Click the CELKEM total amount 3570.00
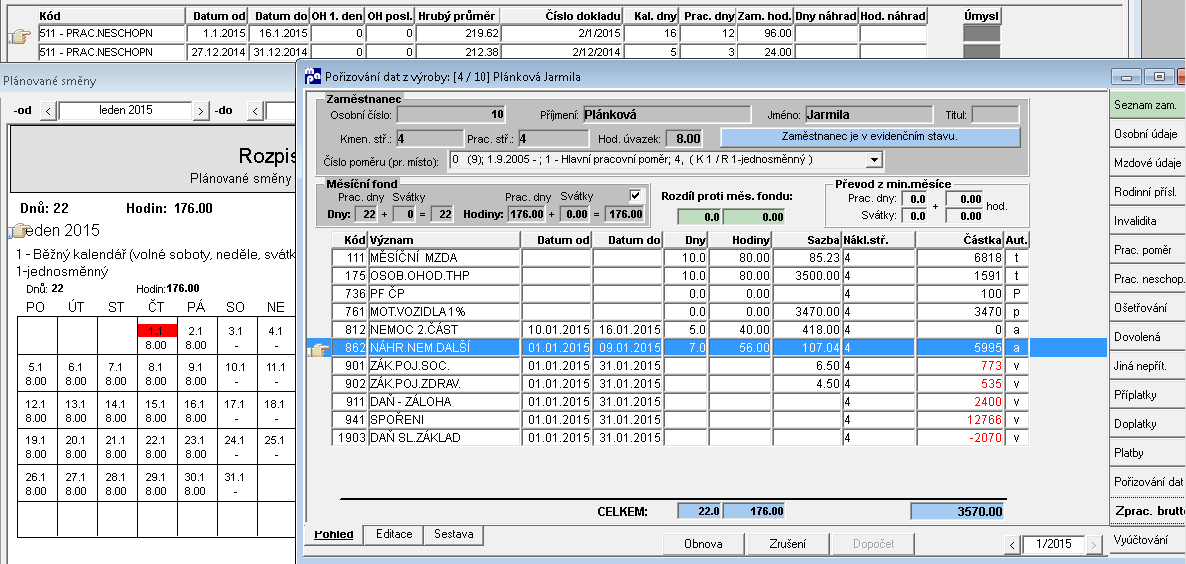The image size is (1186, 564). coord(958,512)
